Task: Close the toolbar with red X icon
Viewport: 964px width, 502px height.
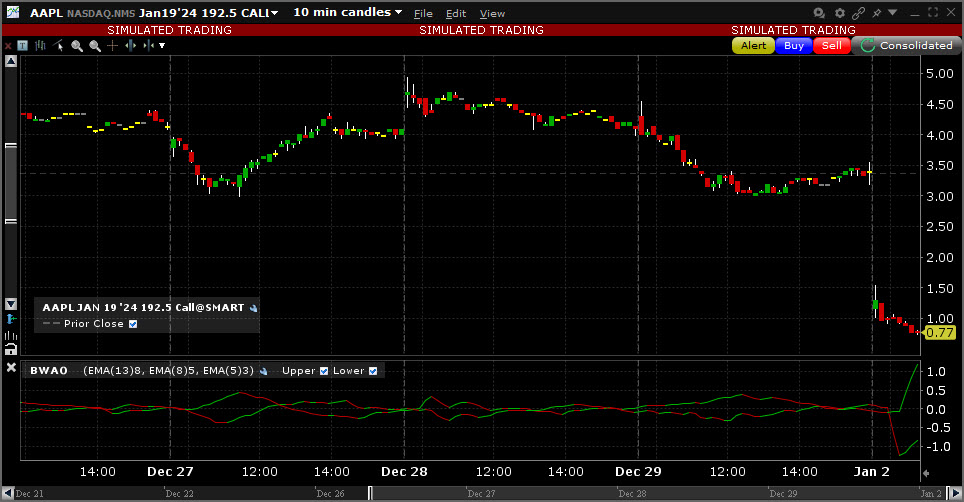Action: (8, 45)
